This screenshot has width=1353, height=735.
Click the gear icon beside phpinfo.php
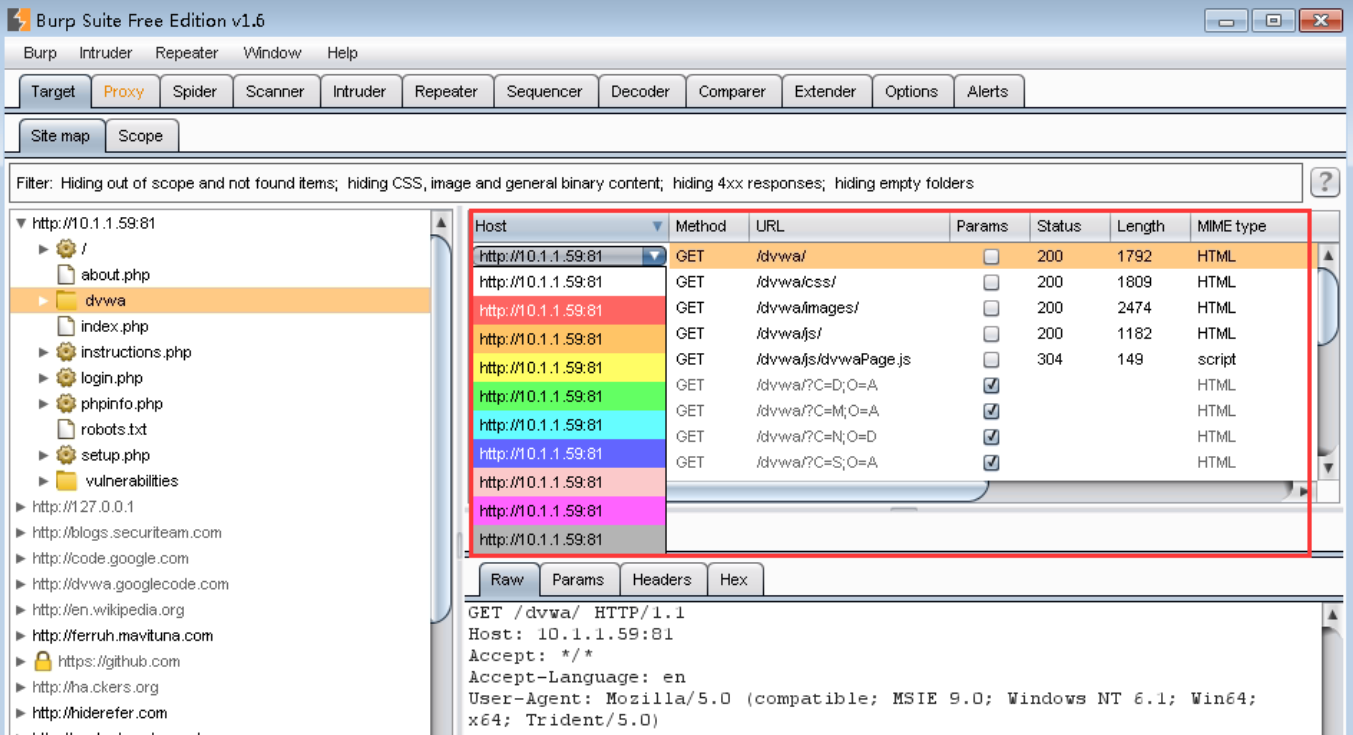tap(66, 404)
